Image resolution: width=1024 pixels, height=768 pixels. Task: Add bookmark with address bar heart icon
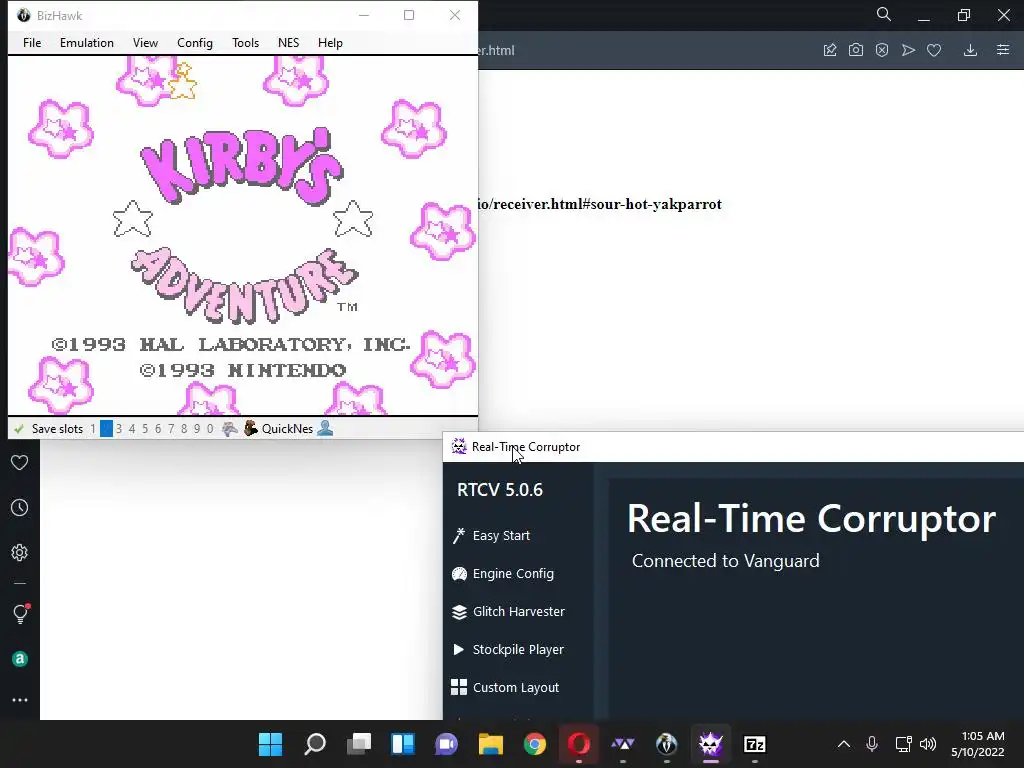click(934, 50)
